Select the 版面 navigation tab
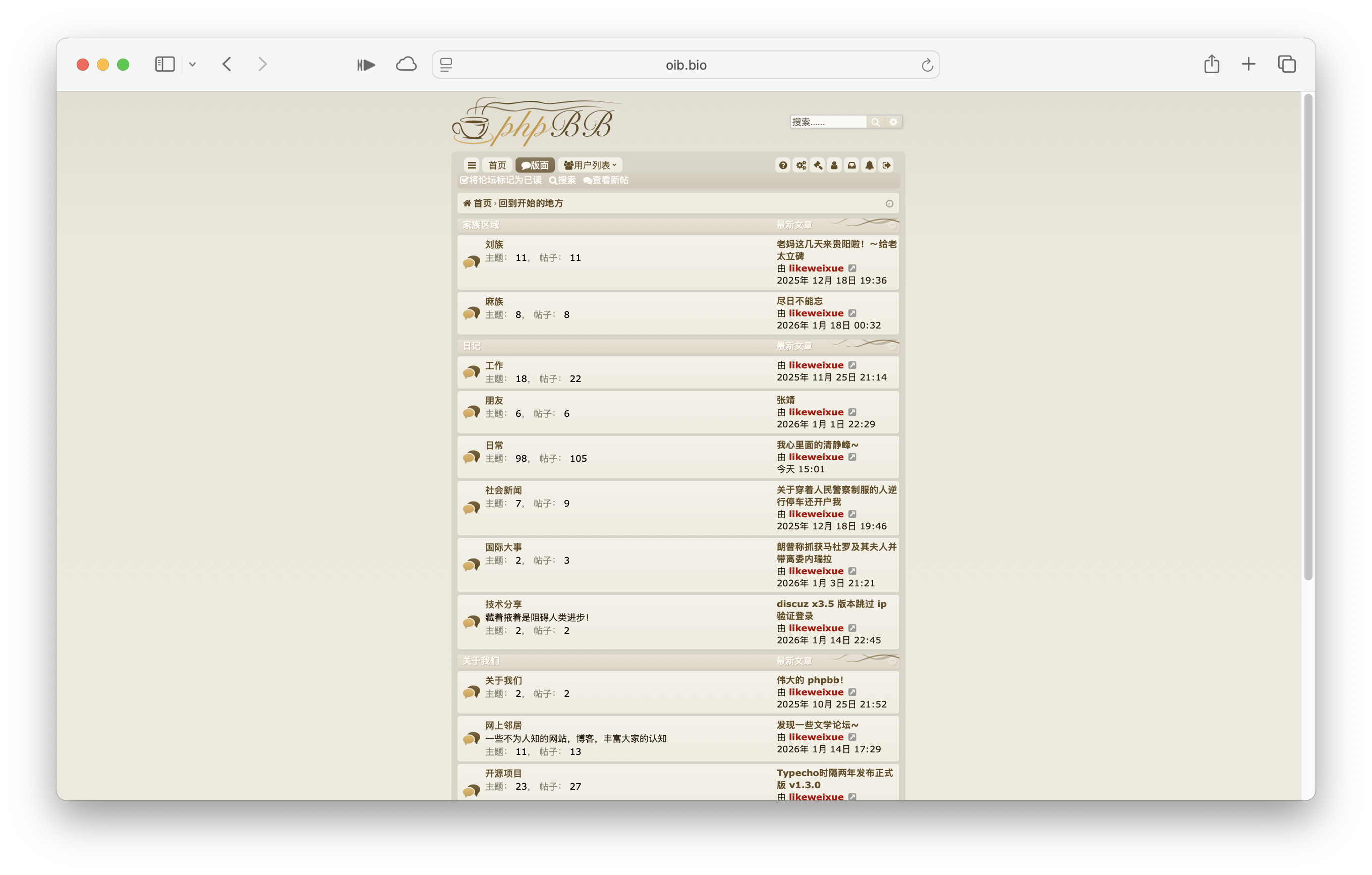The image size is (1372, 875). click(x=535, y=166)
